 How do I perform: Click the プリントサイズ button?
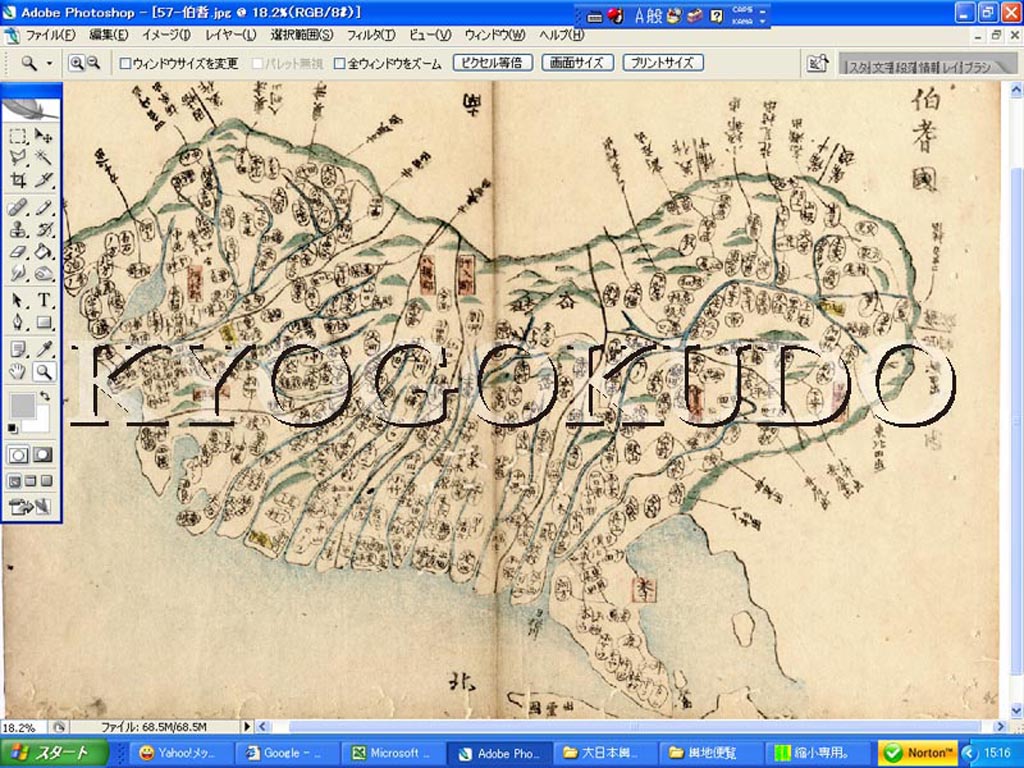[663, 63]
